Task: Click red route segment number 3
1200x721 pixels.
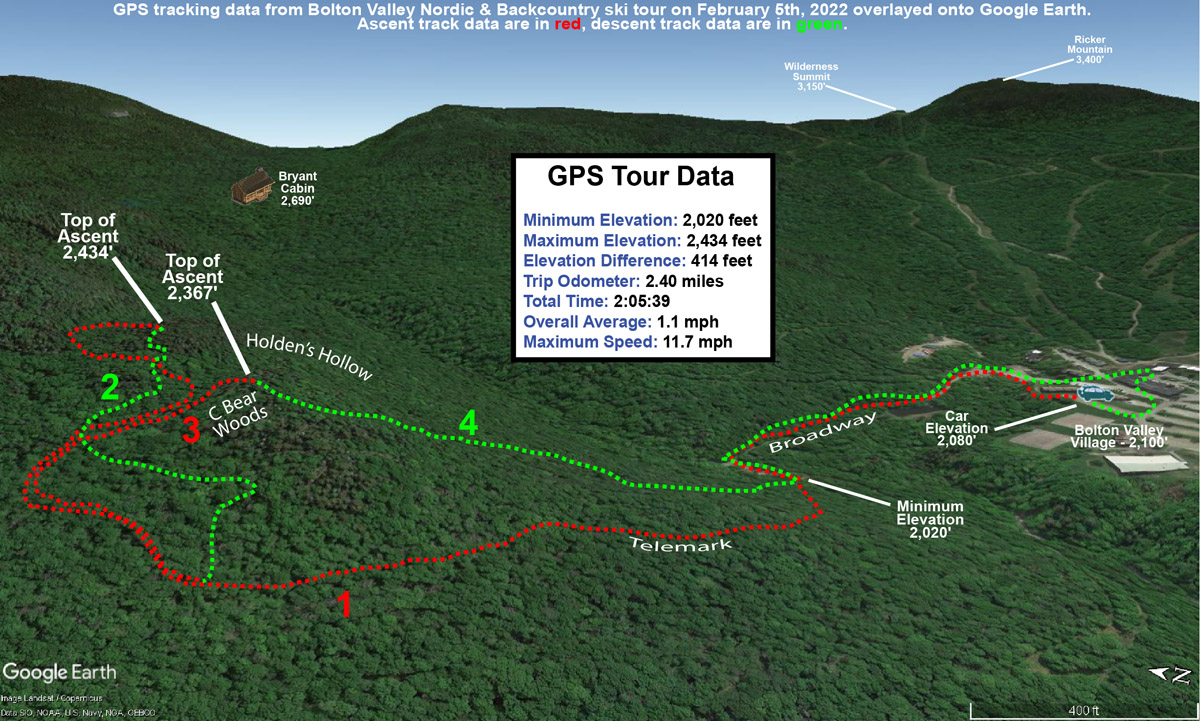Action: [x=191, y=428]
